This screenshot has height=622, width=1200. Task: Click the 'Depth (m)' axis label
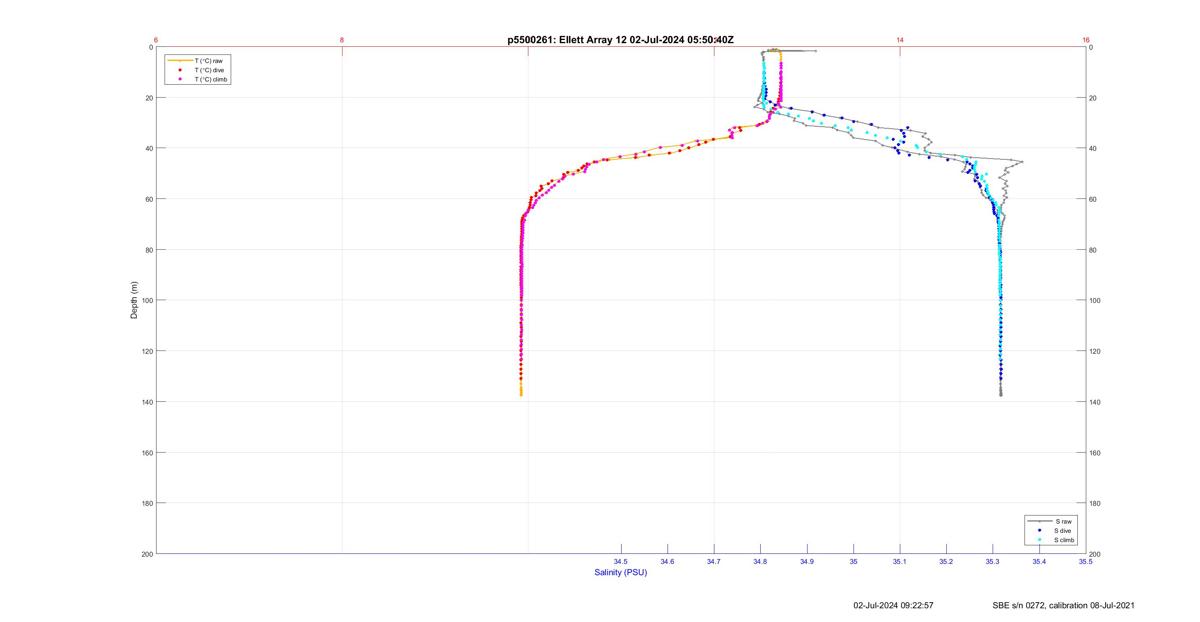[134, 300]
